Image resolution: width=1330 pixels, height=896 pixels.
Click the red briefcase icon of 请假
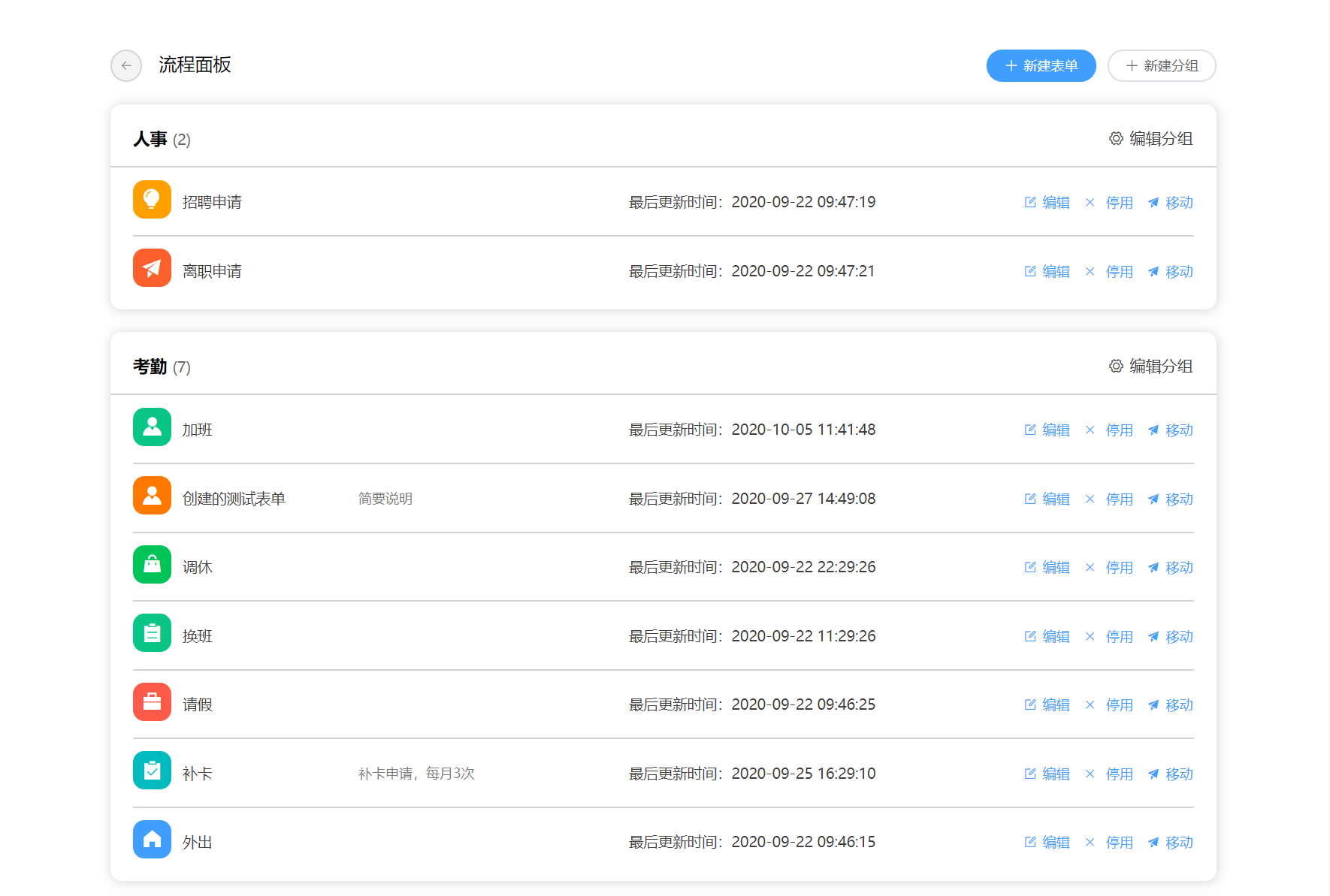152,702
